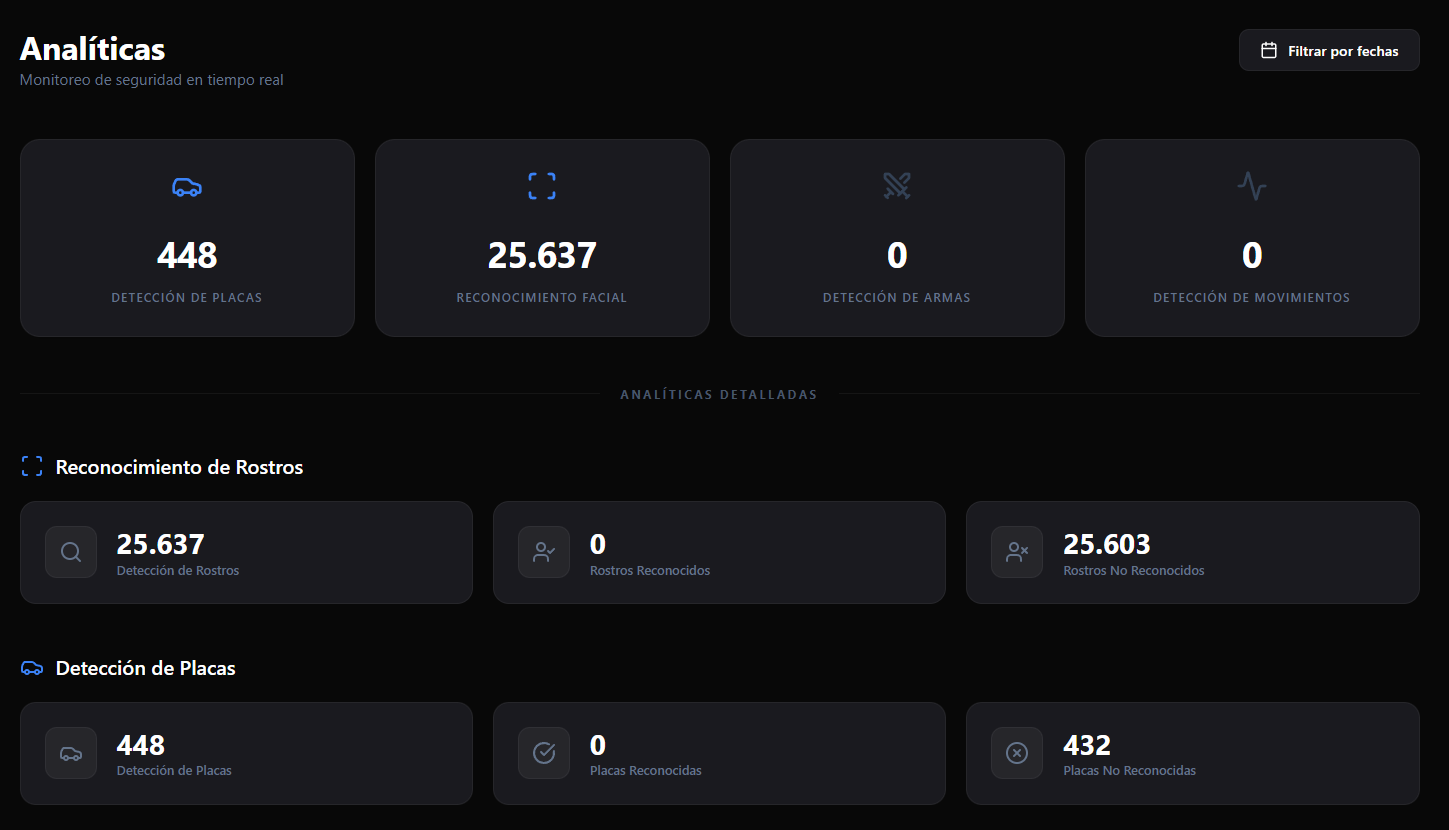Click the check circle icon for Placas Reconocidas

click(x=544, y=753)
